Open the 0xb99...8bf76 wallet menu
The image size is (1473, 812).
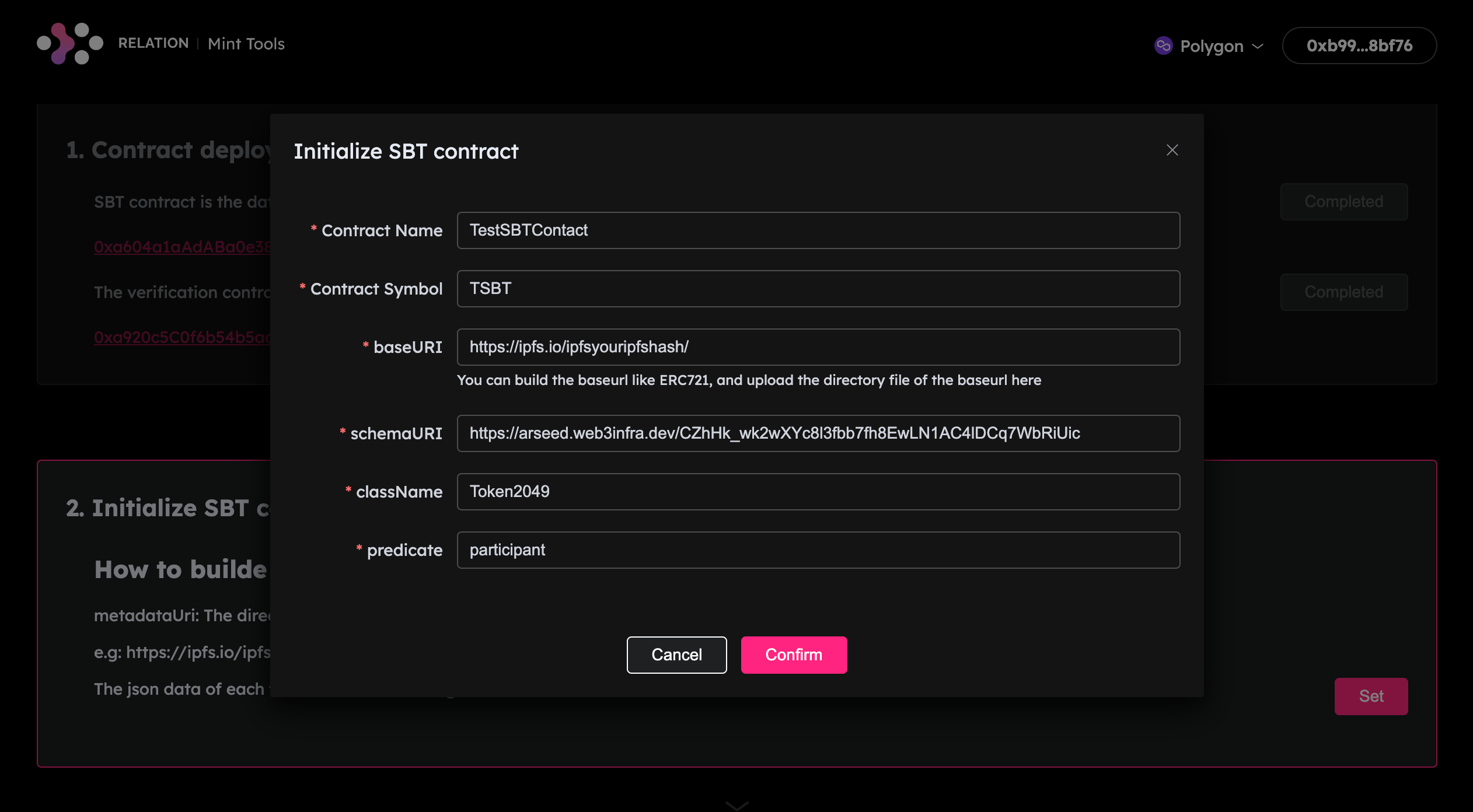(x=1359, y=45)
